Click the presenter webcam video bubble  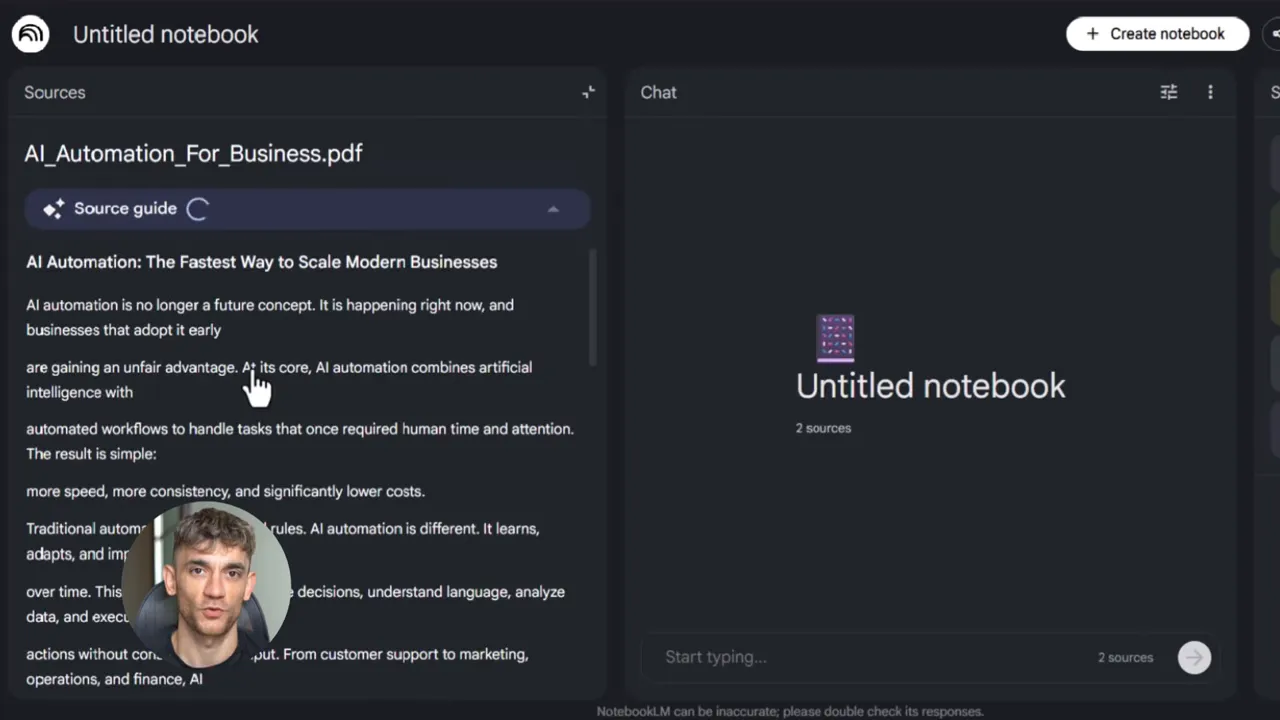click(x=207, y=586)
